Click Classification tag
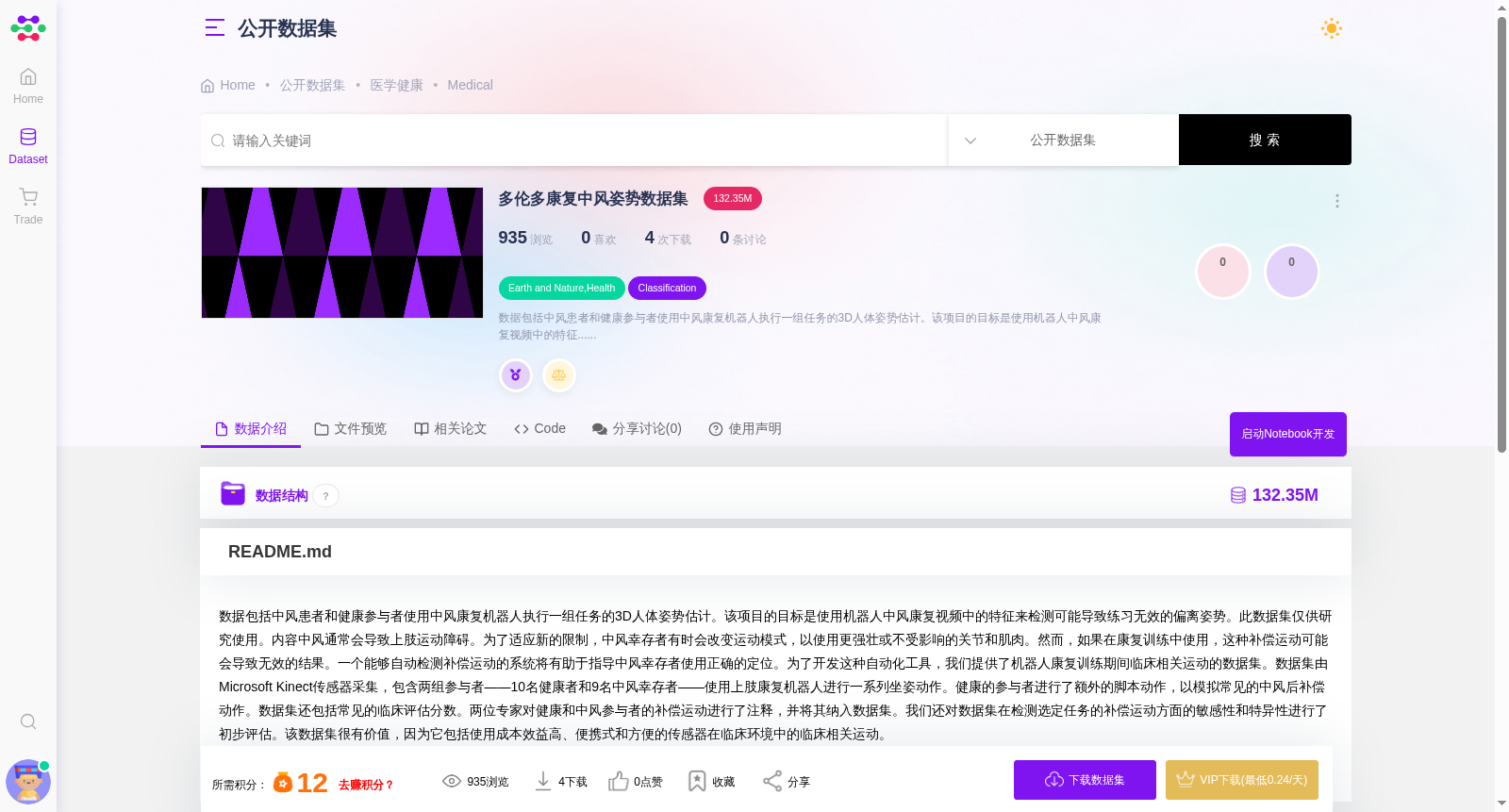The height and width of the screenshot is (812, 1509). tap(667, 288)
